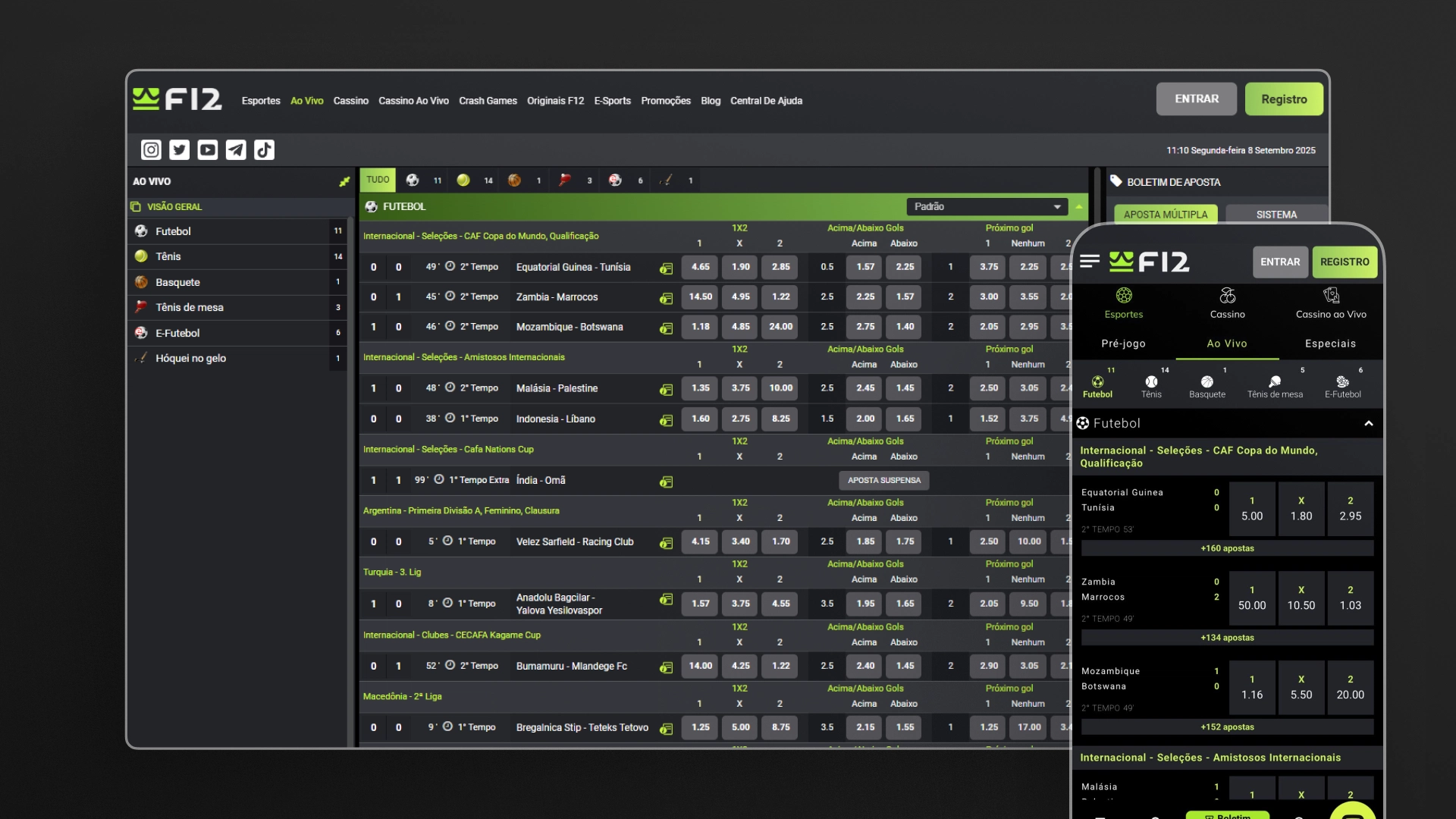Open the Boletim at bottom of mobile view
The image size is (1456, 819).
pos(1228,814)
